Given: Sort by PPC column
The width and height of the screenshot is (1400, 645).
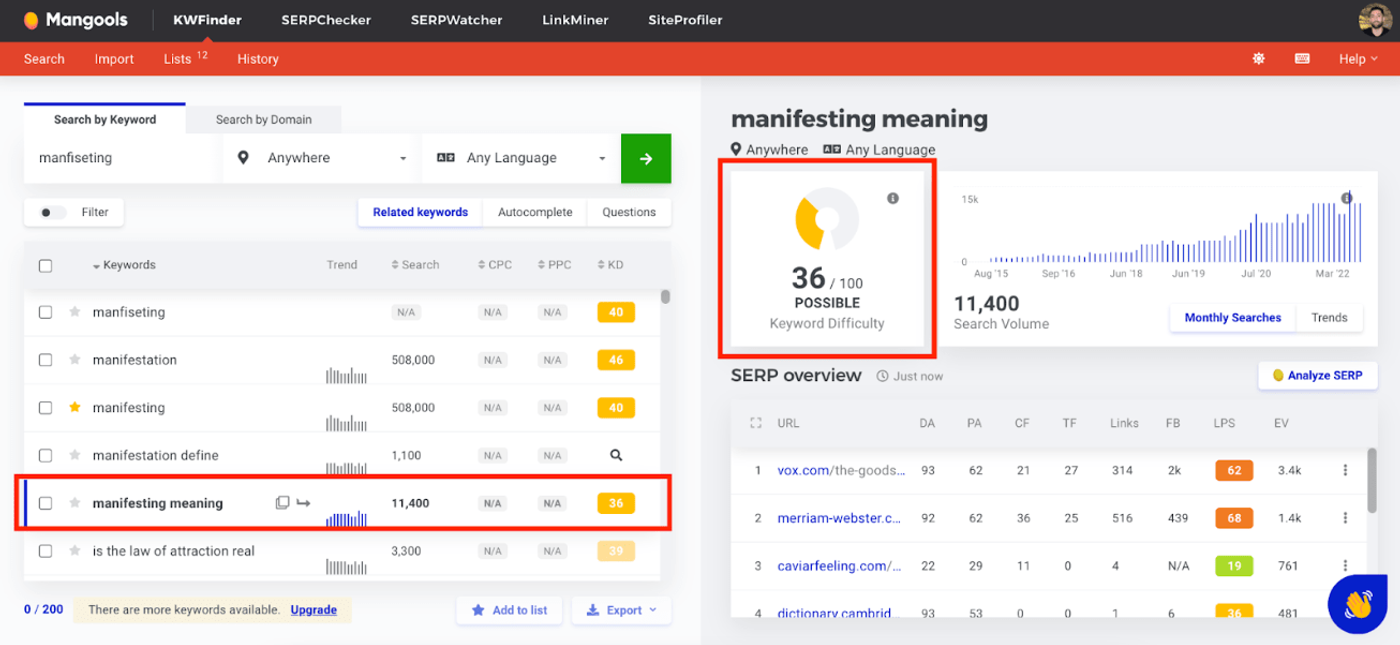Looking at the screenshot, I should coord(554,265).
